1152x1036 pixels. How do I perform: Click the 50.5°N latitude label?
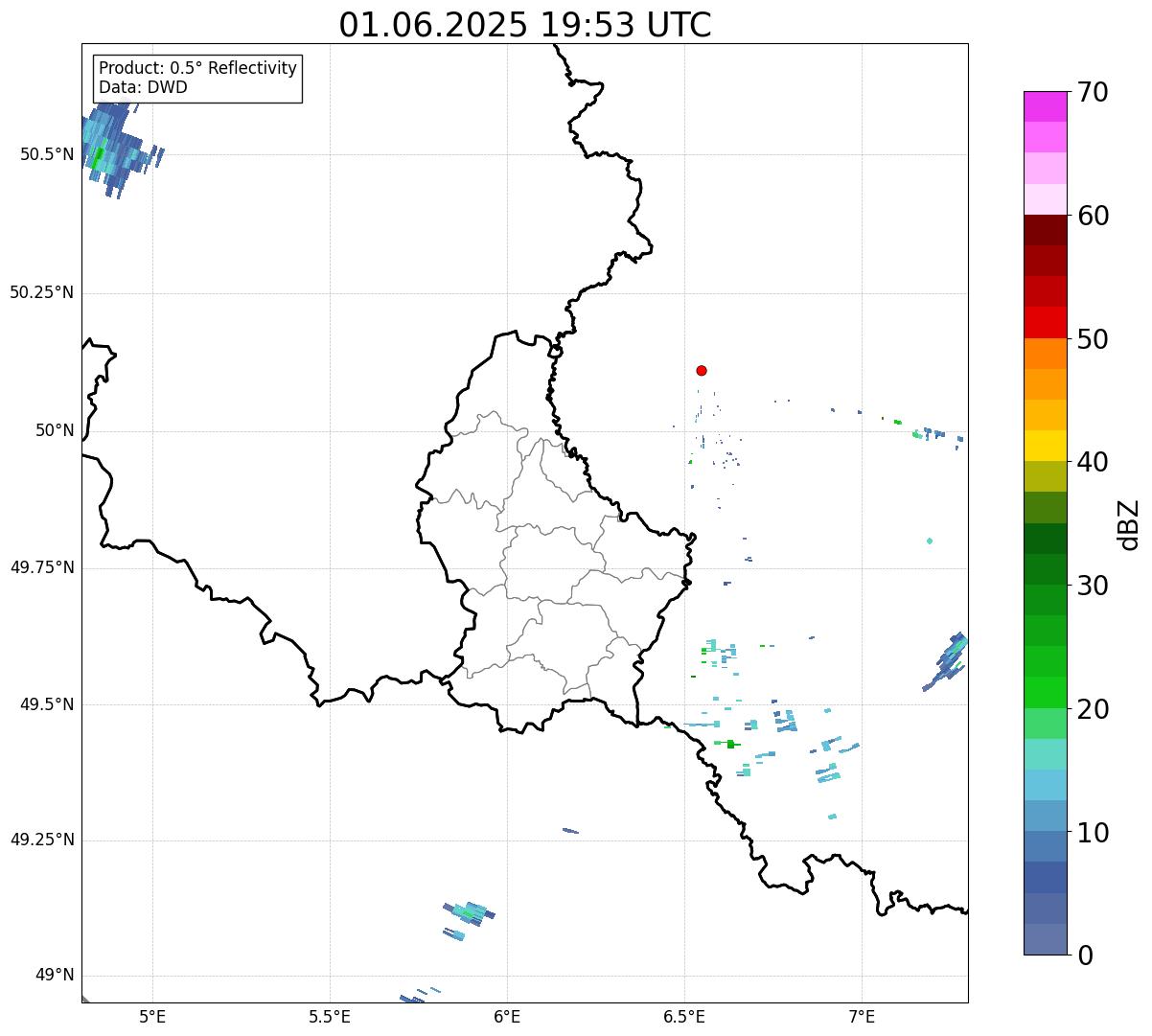[x=47, y=154]
